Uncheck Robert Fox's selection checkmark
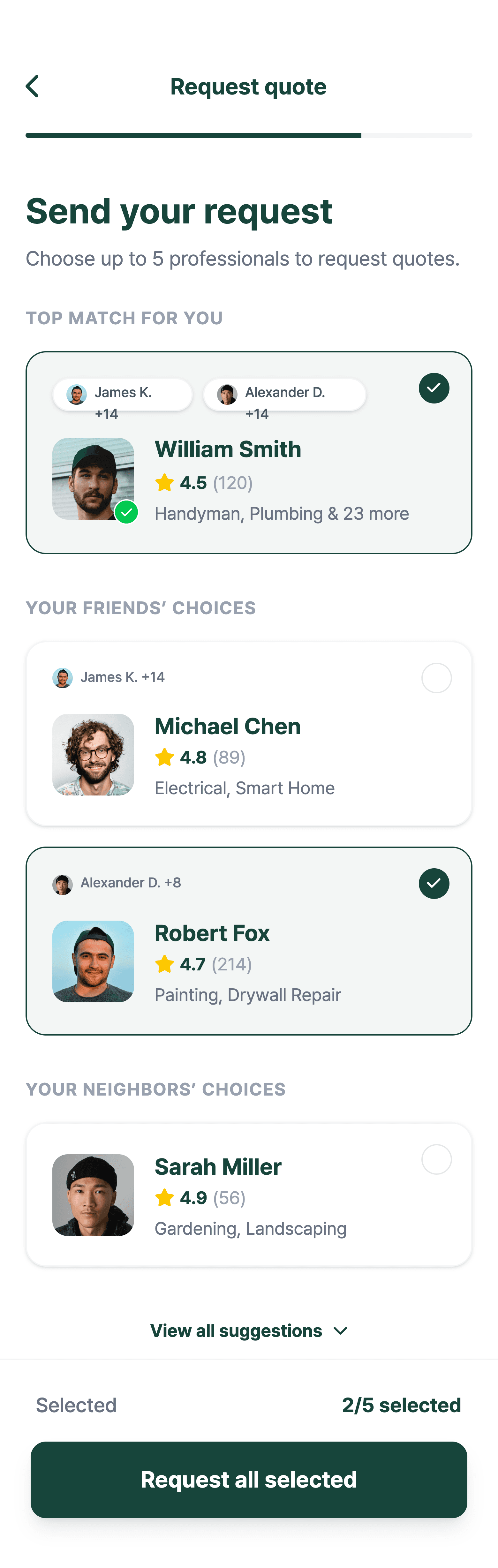This screenshot has width=498, height=1568. point(434,884)
